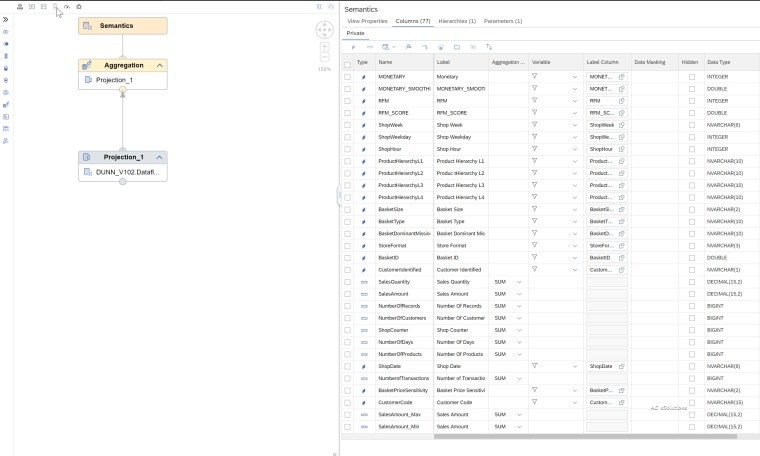The image size is (760, 456).
Task: Click the filter icon in ShopWeek variable cell
Action: pyautogui.click(x=535, y=125)
